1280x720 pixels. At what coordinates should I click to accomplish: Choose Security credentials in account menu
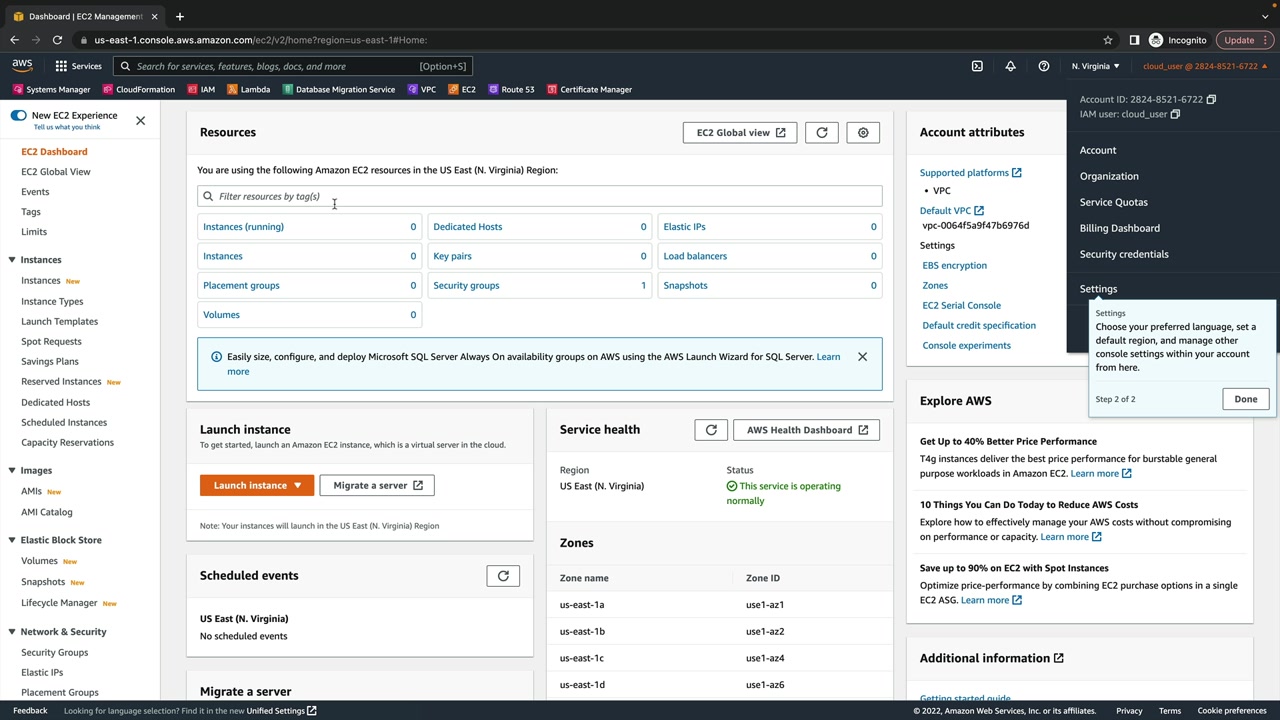[x=1123, y=254]
